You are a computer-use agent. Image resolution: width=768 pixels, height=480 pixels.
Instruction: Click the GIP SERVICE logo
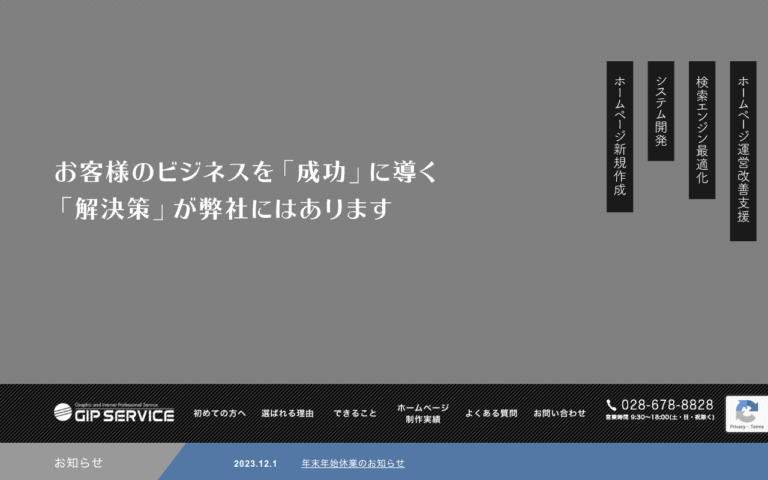pos(114,413)
